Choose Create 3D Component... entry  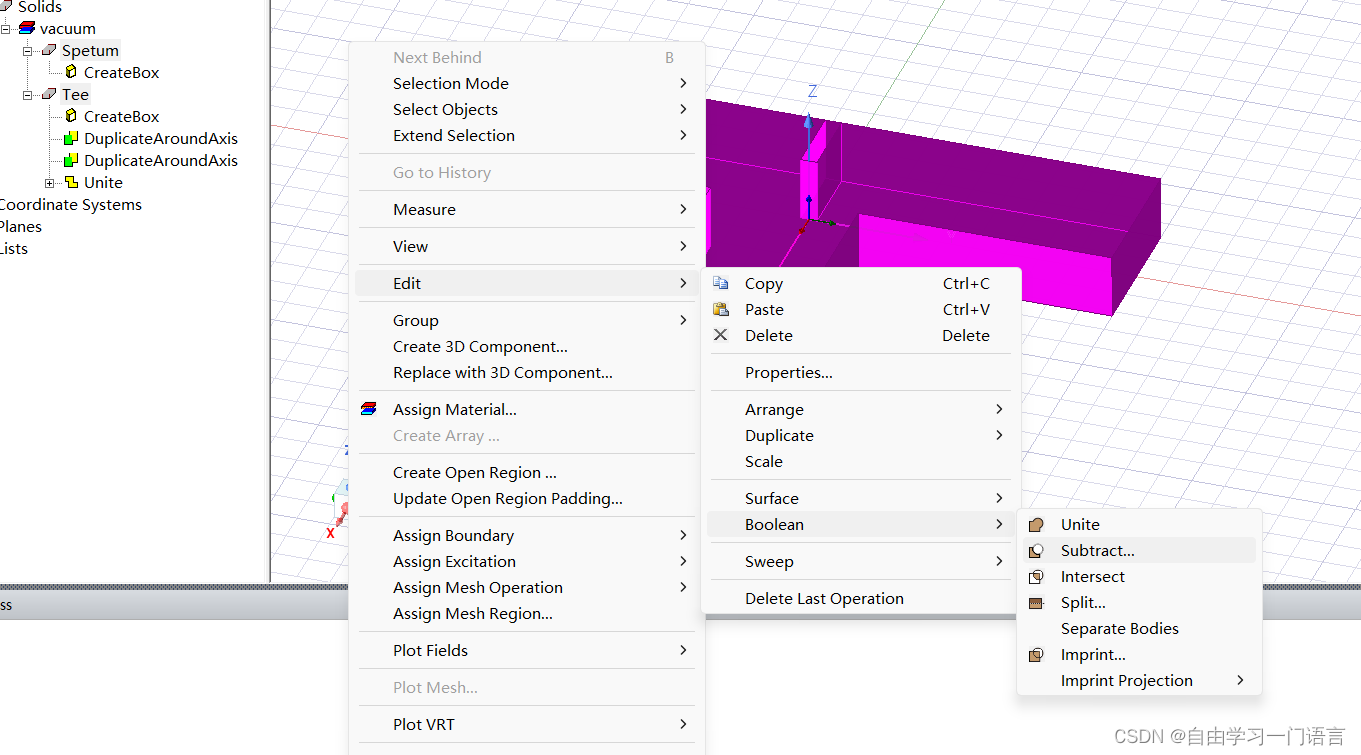coord(527,346)
